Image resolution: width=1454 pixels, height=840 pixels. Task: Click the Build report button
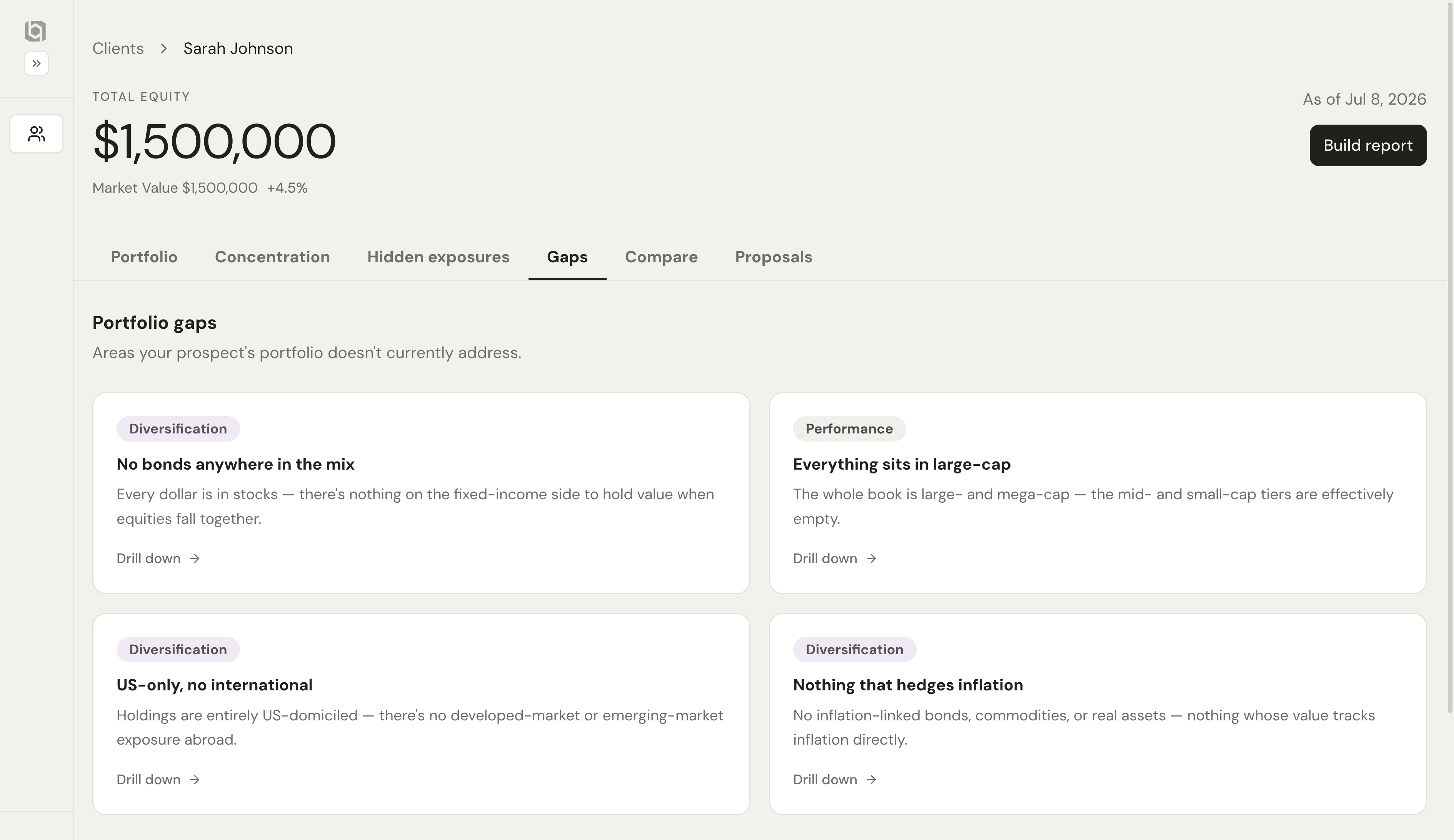[1368, 145]
